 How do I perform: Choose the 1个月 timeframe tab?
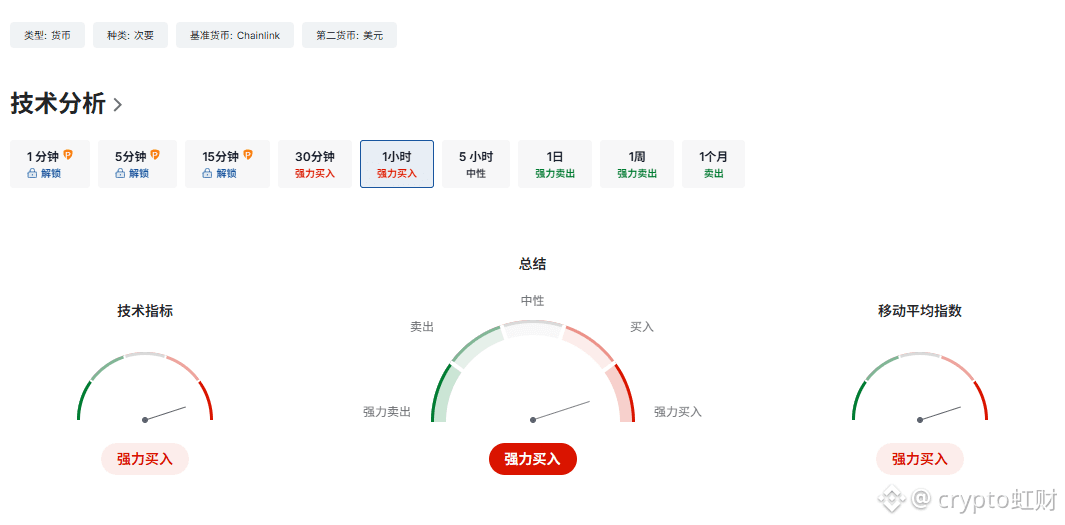(x=713, y=164)
